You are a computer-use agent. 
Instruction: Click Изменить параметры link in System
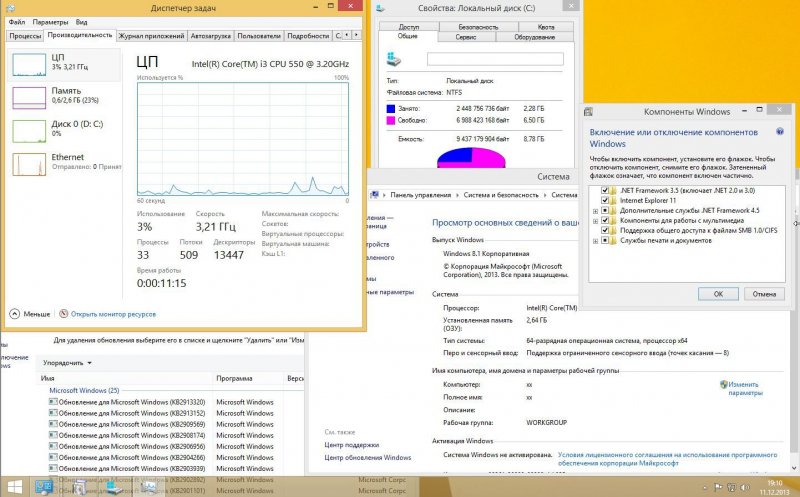745,389
